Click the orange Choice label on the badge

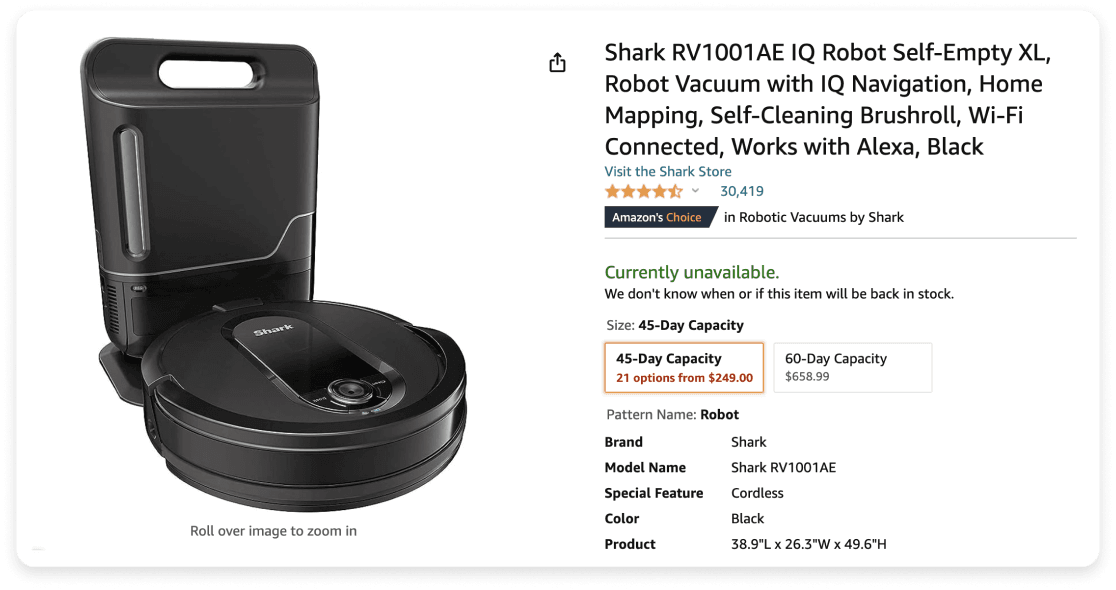click(683, 217)
